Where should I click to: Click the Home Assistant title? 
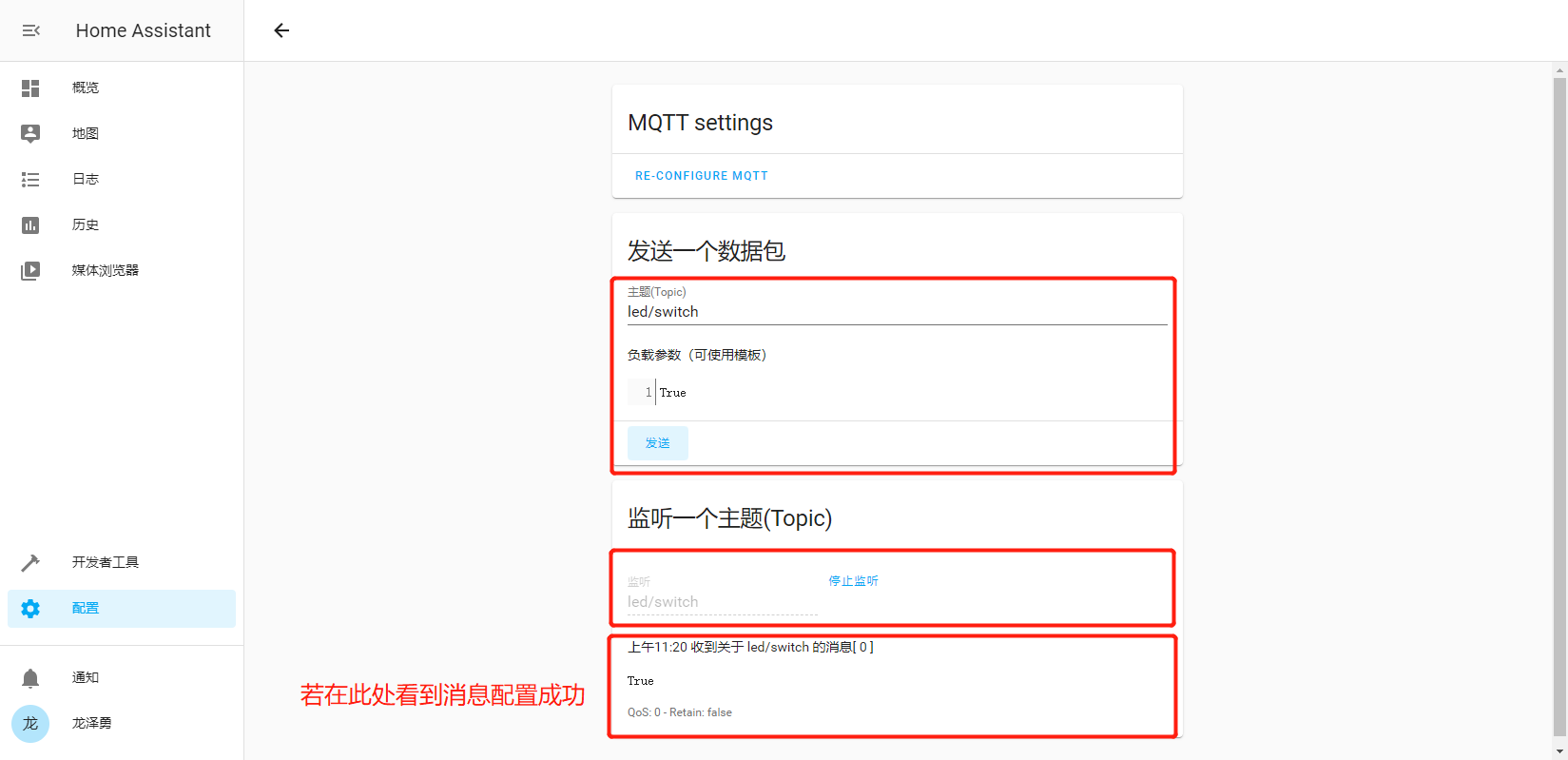pos(144,30)
